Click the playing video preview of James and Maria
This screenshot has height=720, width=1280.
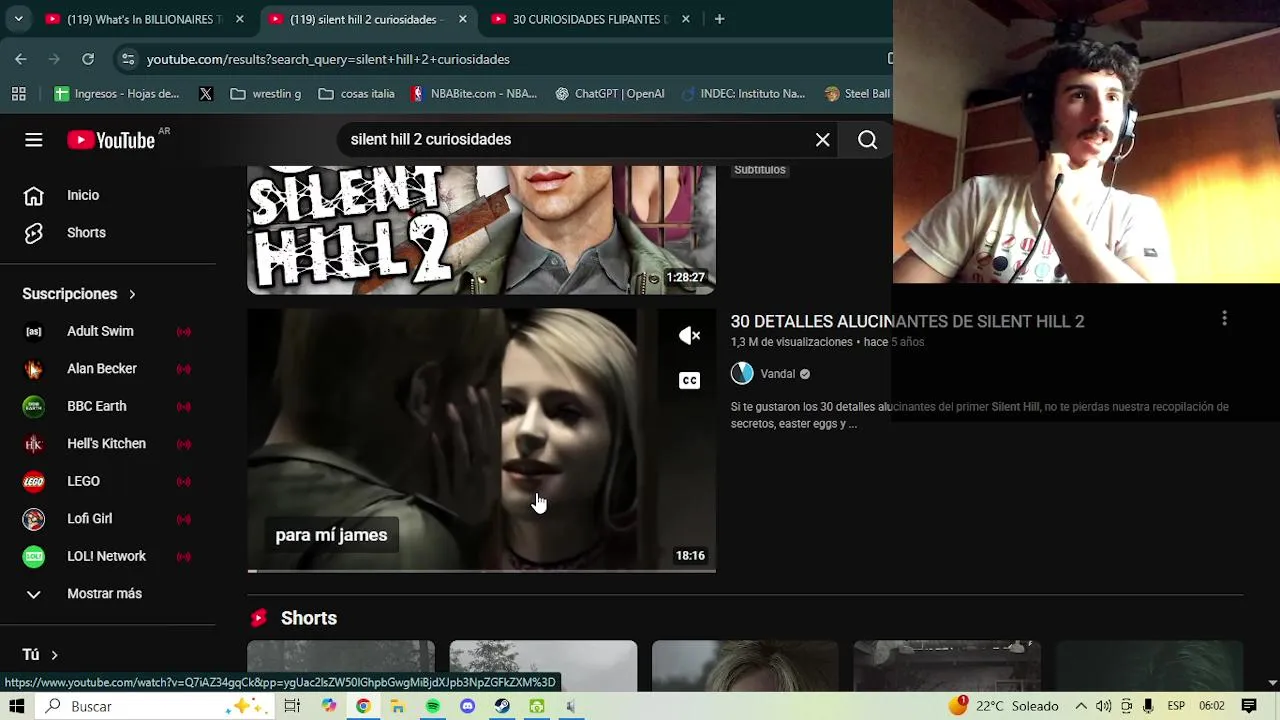(x=481, y=440)
